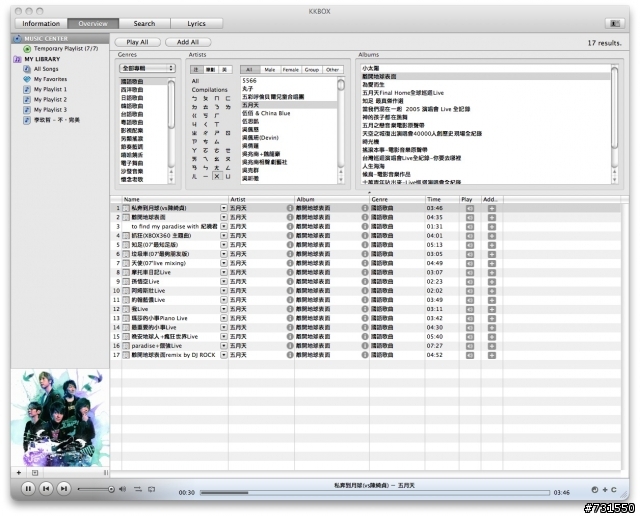Image resolution: width=640 pixels, height=516 pixels.
Task: Click album info icon in row 13
Action: pos(365,318)
